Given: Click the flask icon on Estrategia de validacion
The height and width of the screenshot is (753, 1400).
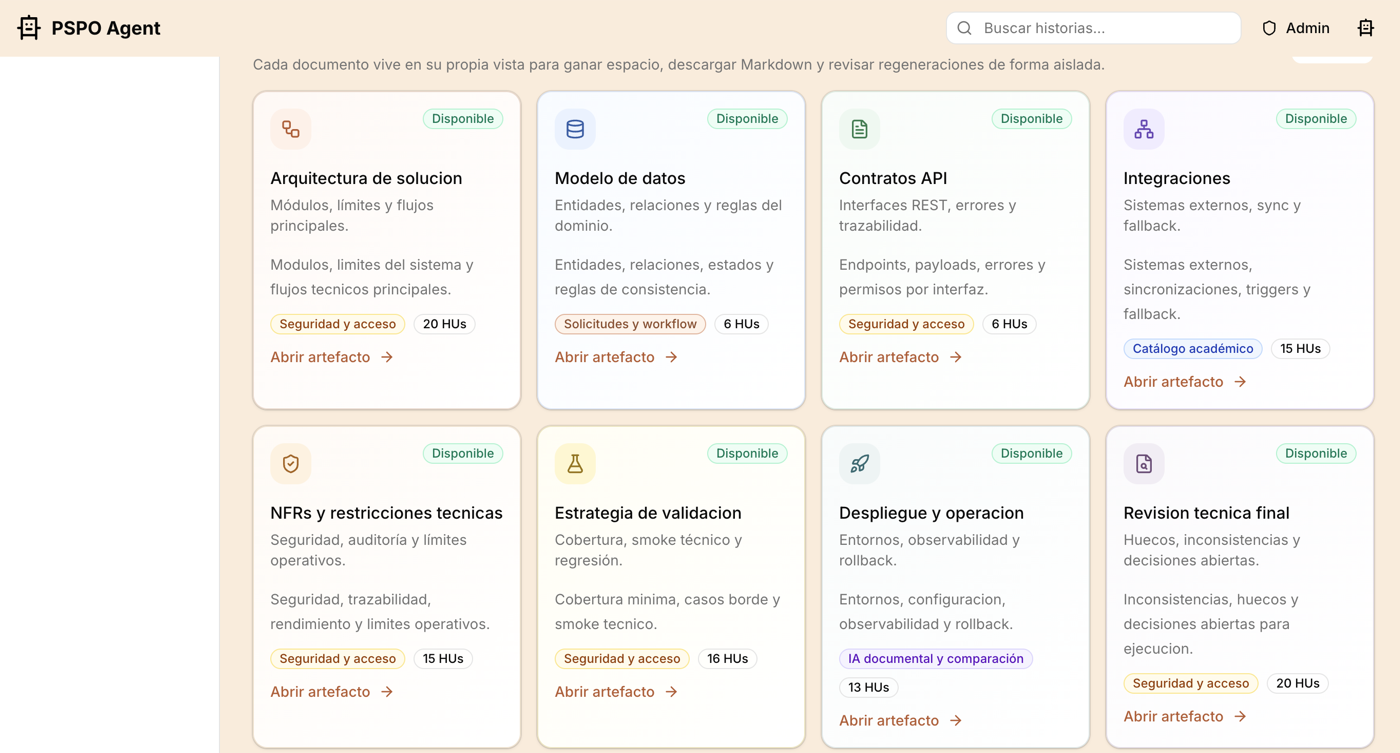Looking at the screenshot, I should point(574,463).
